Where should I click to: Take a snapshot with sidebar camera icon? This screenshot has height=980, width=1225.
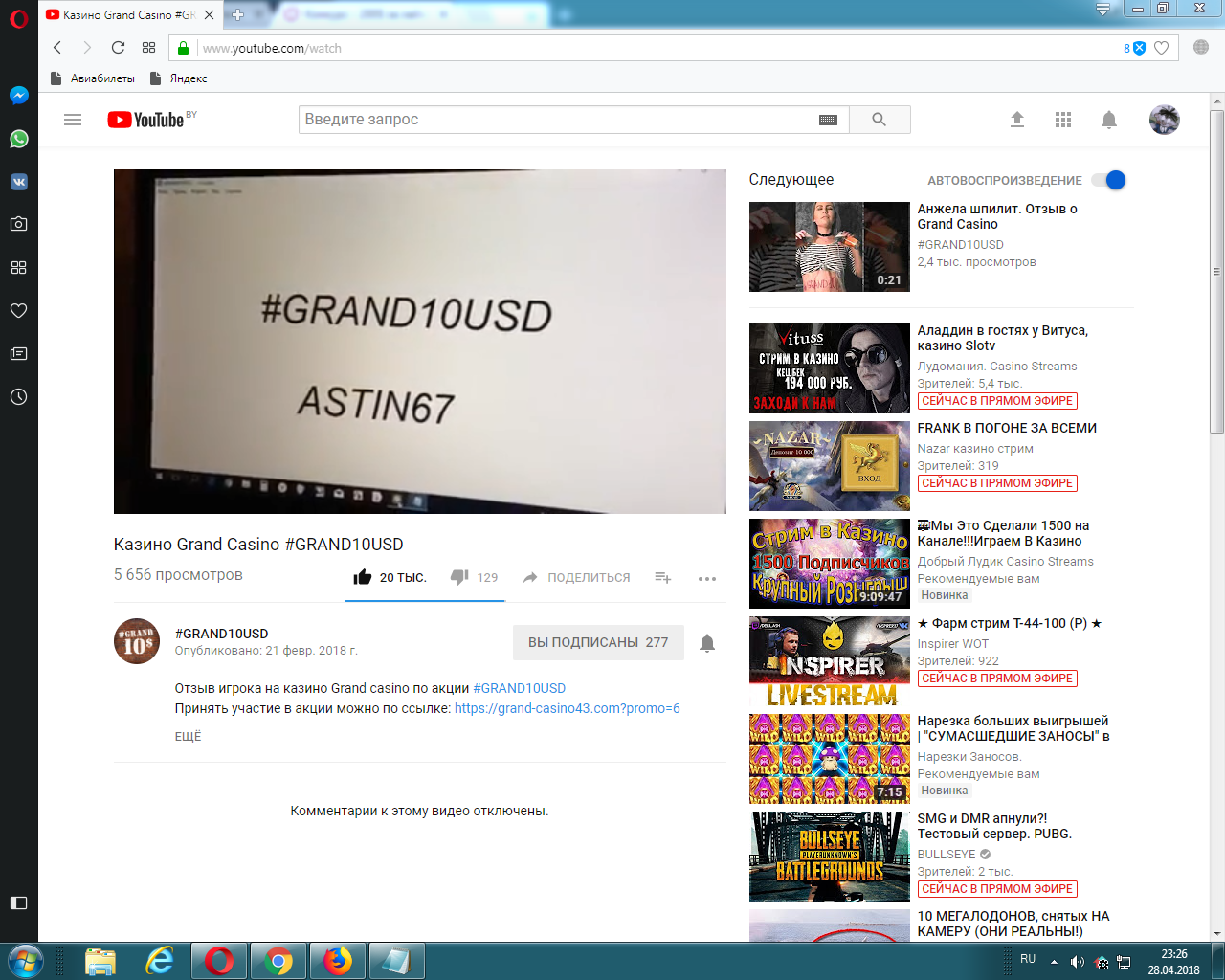click(19, 224)
